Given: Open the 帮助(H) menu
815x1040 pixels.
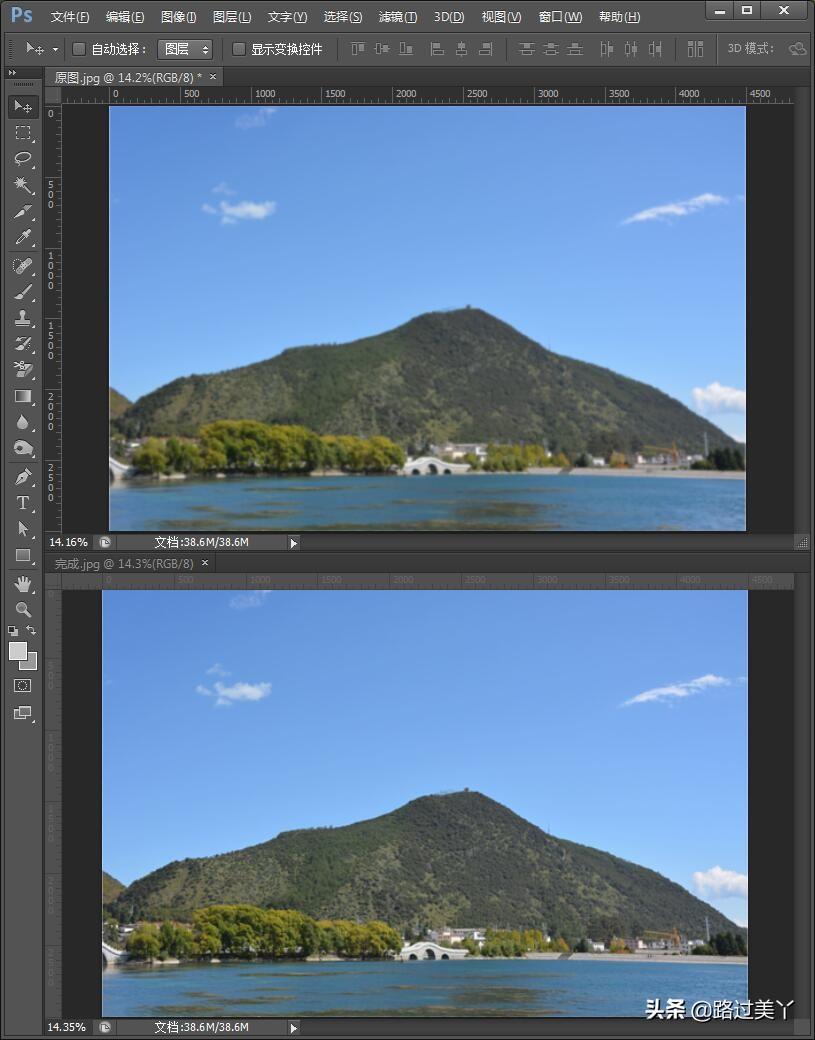Looking at the screenshot, I should pyautogui.click(x=619, y=17).
